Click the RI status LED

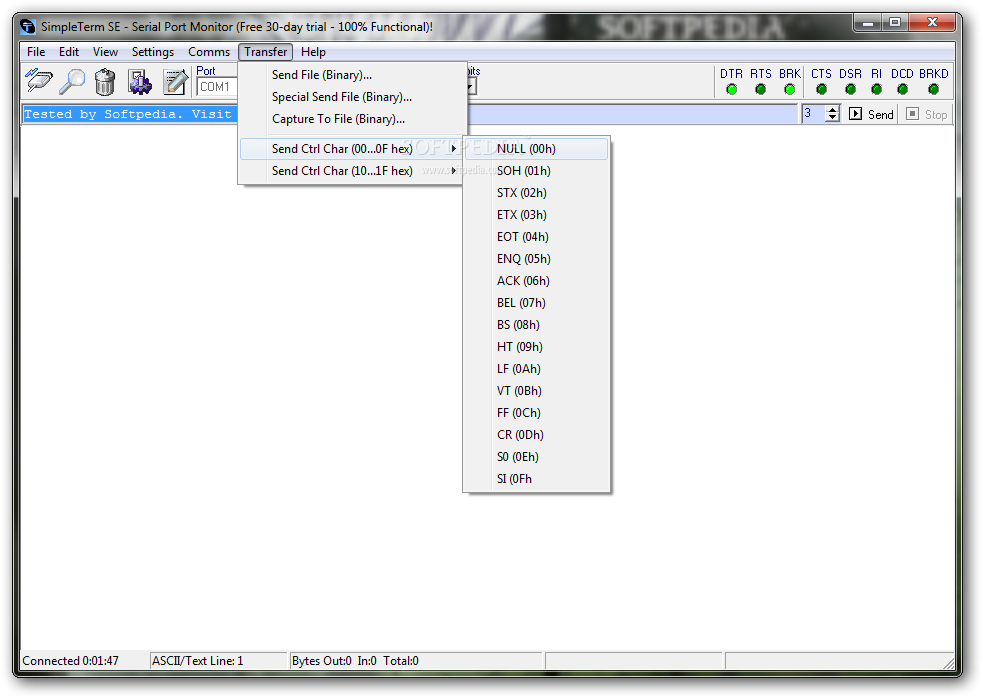click(x=876, y=90)
